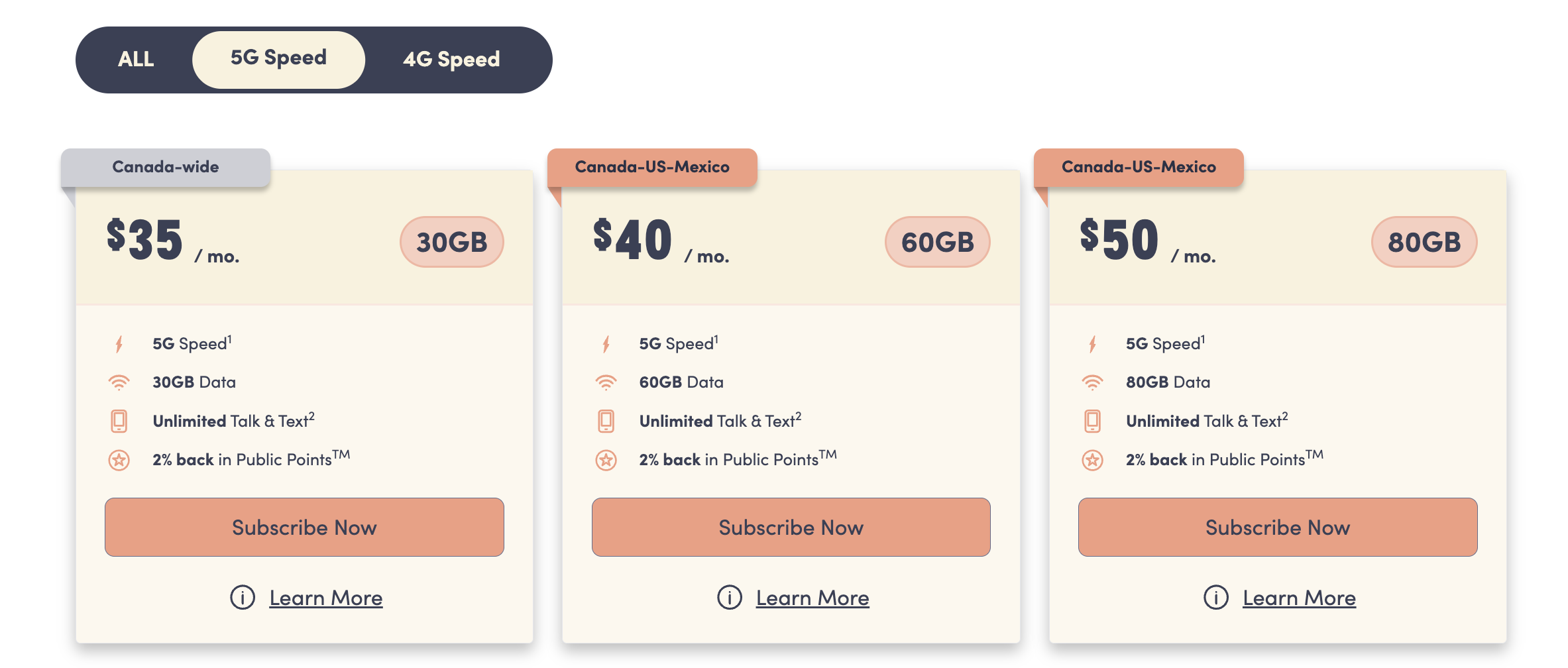Image resolution: width=1568 pixels, height=668 pixels.
Task: Switch filter to ALL plans
Action: point(136,60)
